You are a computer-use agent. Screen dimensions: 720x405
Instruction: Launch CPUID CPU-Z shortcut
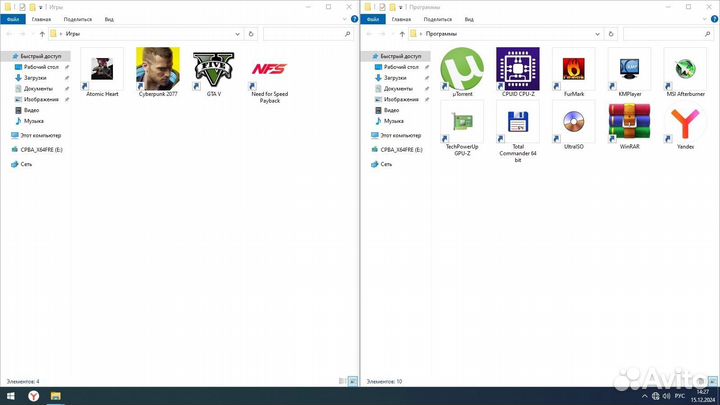click(x=518, y=72)
